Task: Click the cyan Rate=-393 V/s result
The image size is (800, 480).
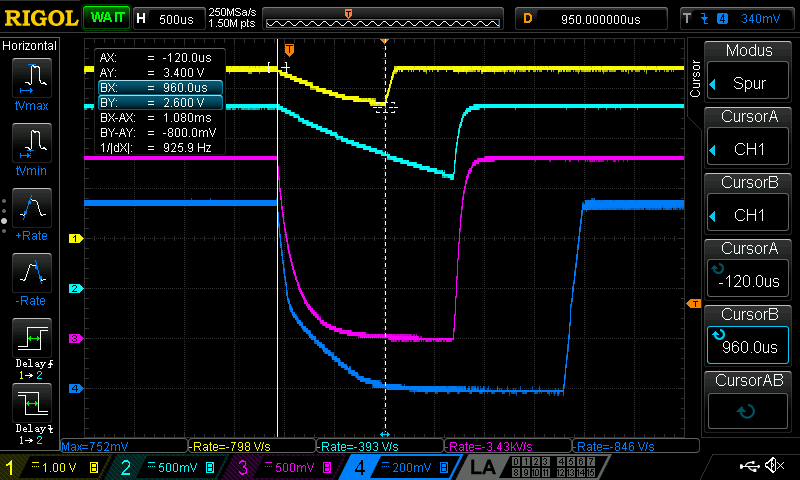Action: 380,446
